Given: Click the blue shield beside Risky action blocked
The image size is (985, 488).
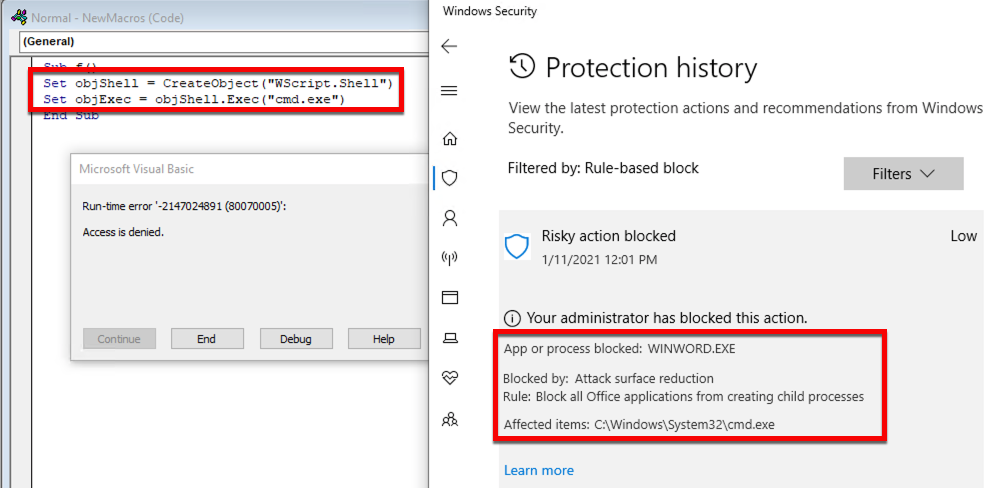Looking at the screenshot, I should (x=516, y=247).
